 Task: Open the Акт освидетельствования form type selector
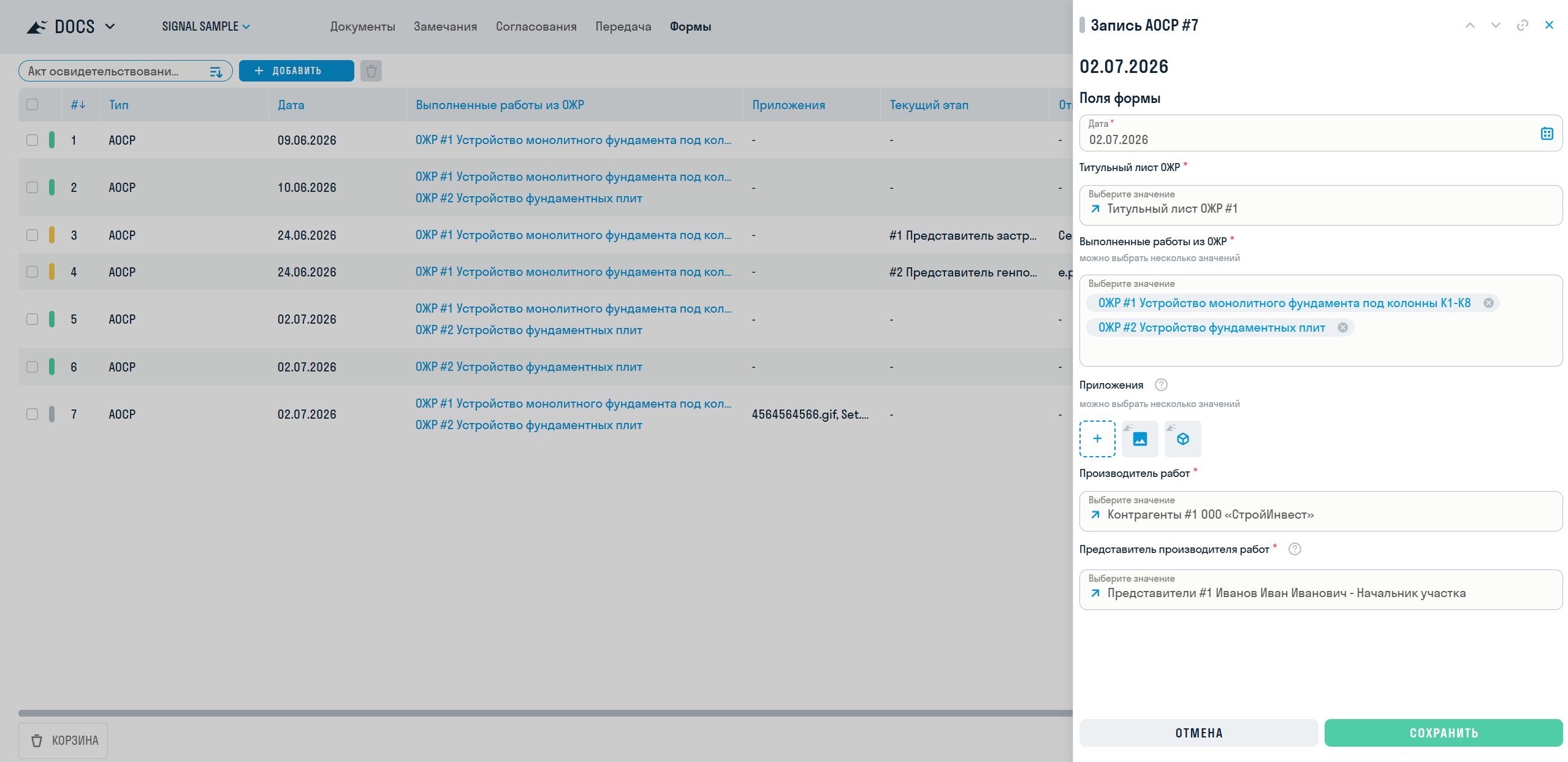(x=126, y=71)
